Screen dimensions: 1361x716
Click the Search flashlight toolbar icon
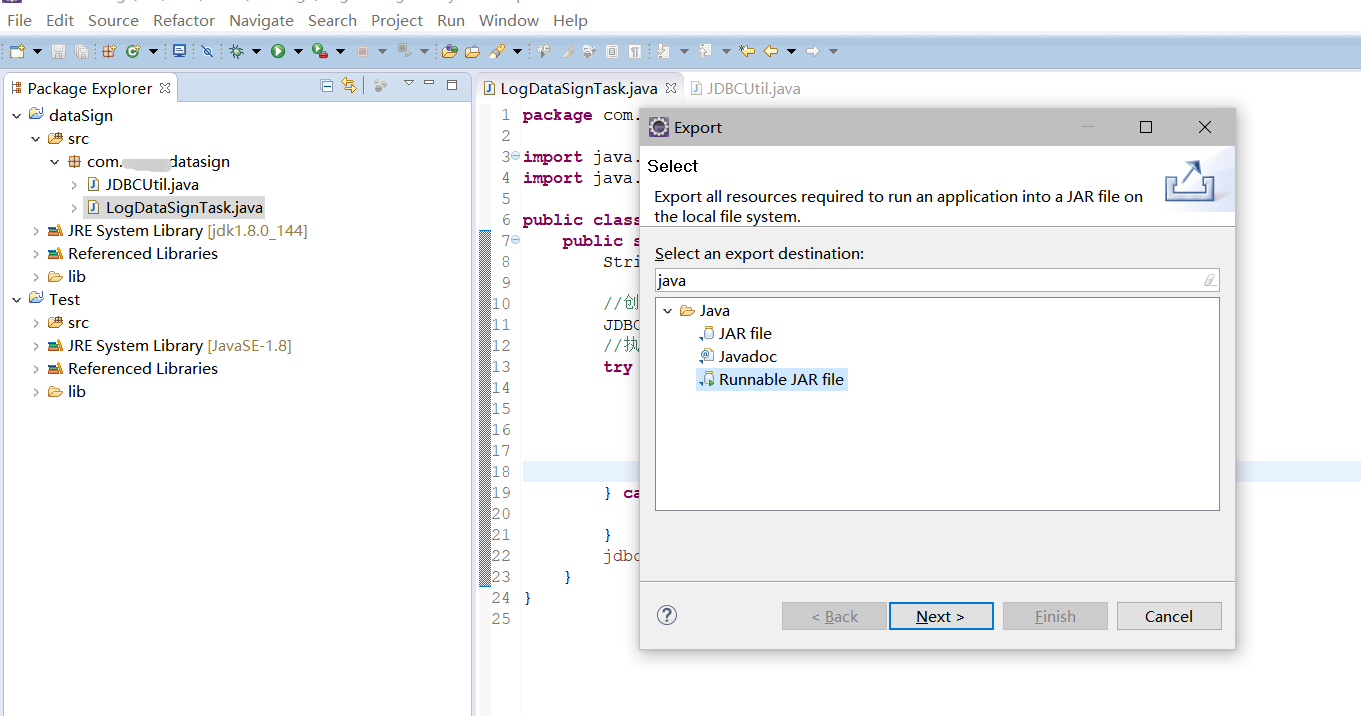pyautogui.click(x=497, y=51)
